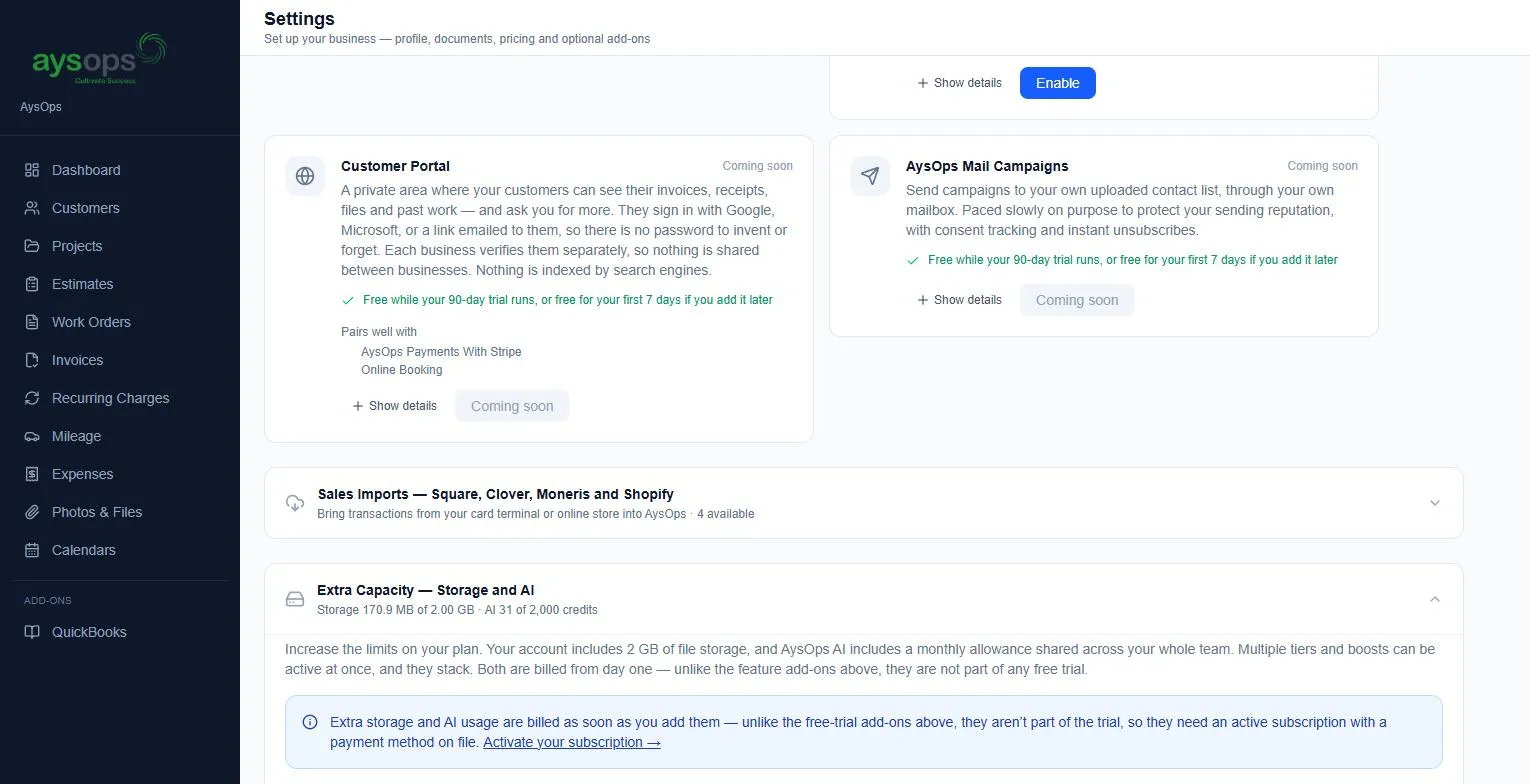Open the Dashboard grid icon
The height and width of the screenshot is (784, 1530).
click(x=32, y=170)
